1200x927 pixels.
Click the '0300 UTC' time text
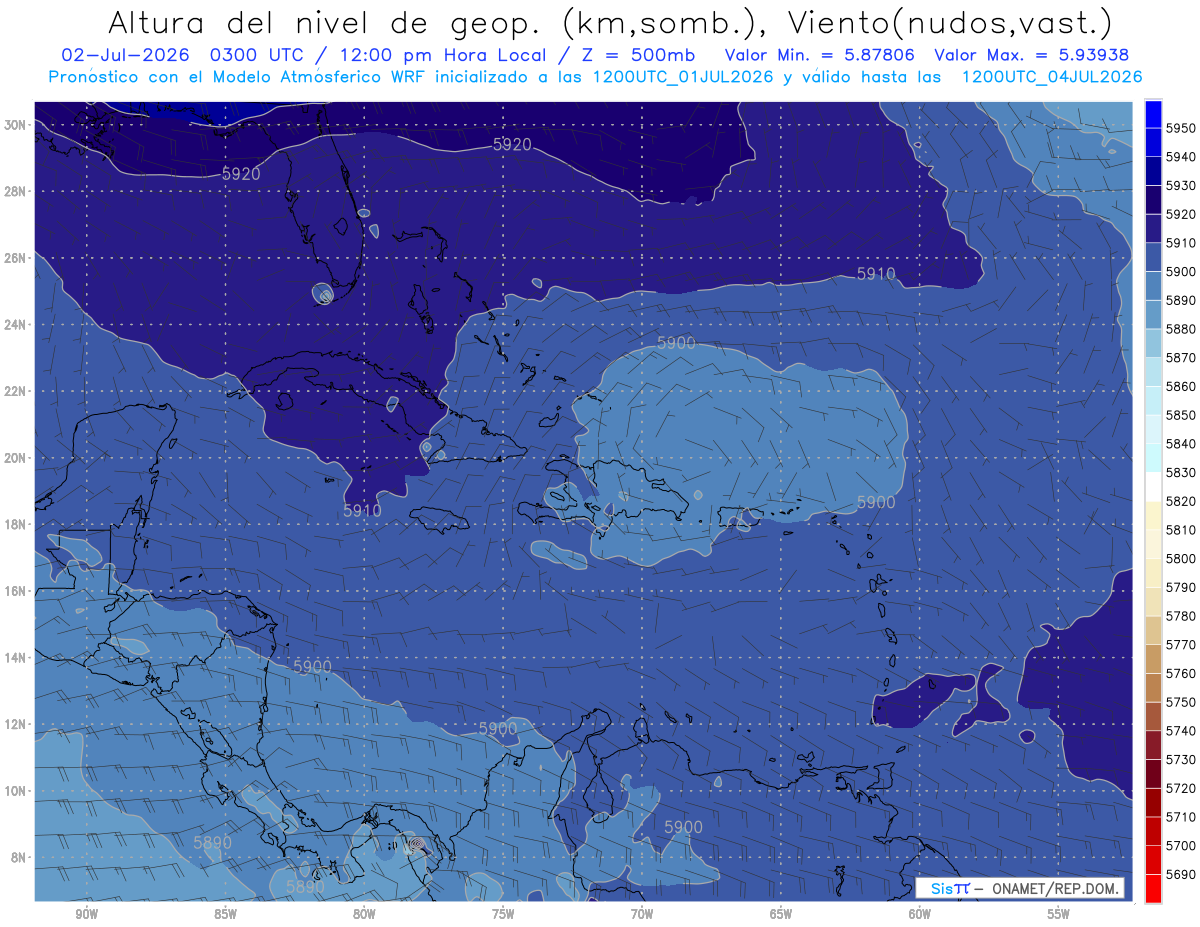tap(262, 55)
